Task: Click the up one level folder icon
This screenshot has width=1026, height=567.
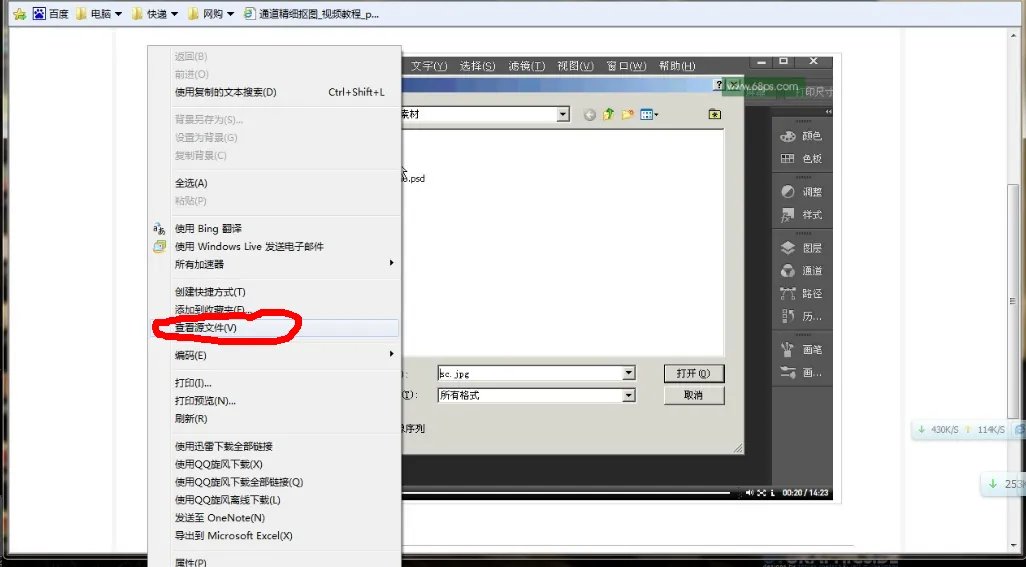Action: (x=609, y=114)
